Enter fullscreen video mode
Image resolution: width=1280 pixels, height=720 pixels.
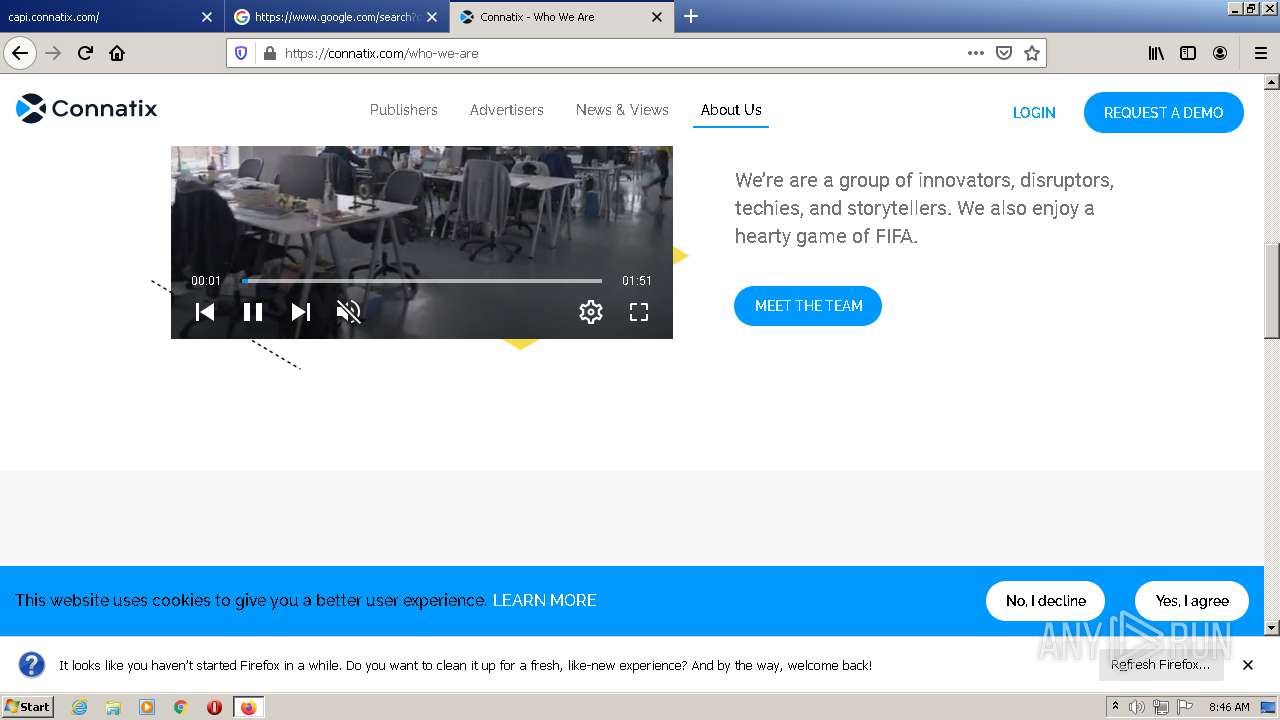[639, 312]
